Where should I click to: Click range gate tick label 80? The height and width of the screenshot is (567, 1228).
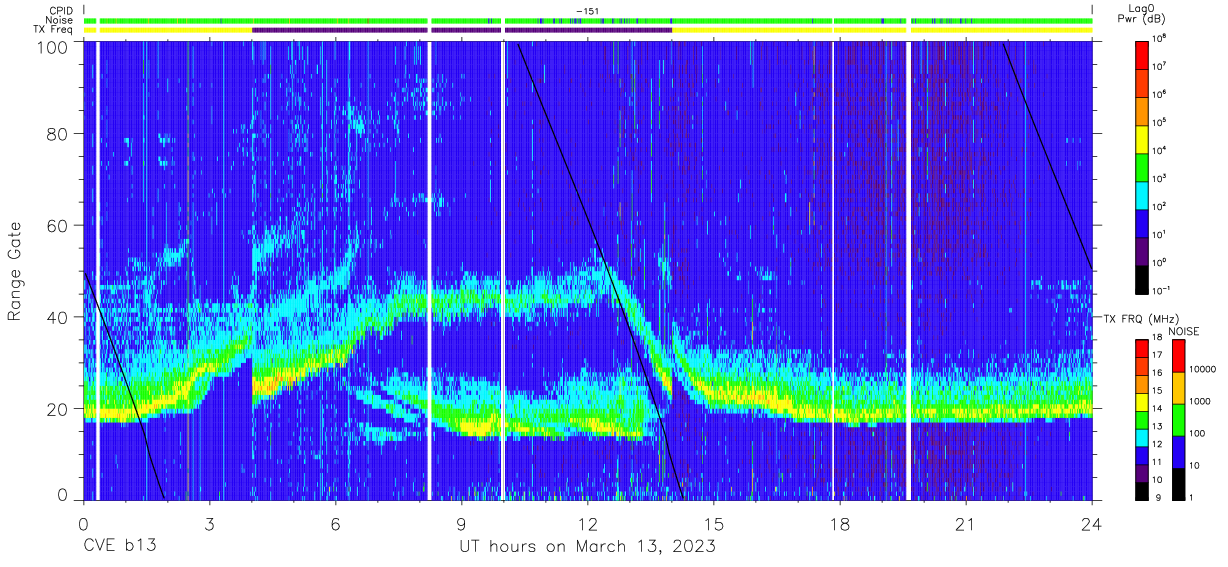56,134
